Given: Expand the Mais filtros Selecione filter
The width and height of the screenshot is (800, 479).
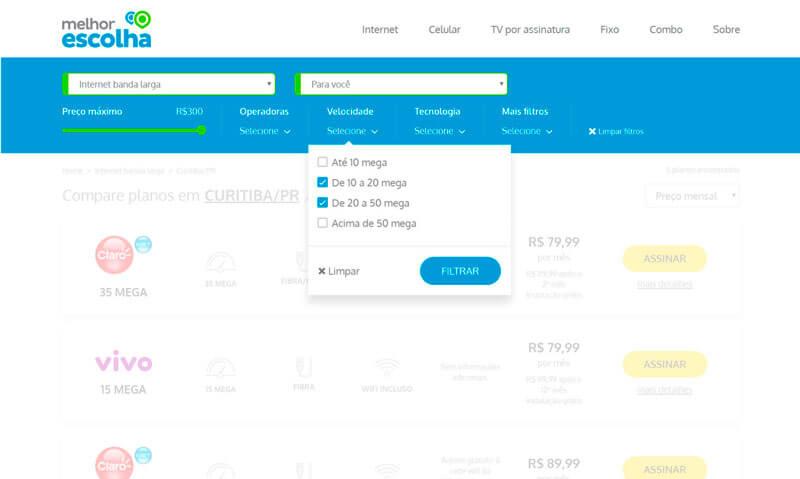Looking at the screenshot, I should coord(527,131).
